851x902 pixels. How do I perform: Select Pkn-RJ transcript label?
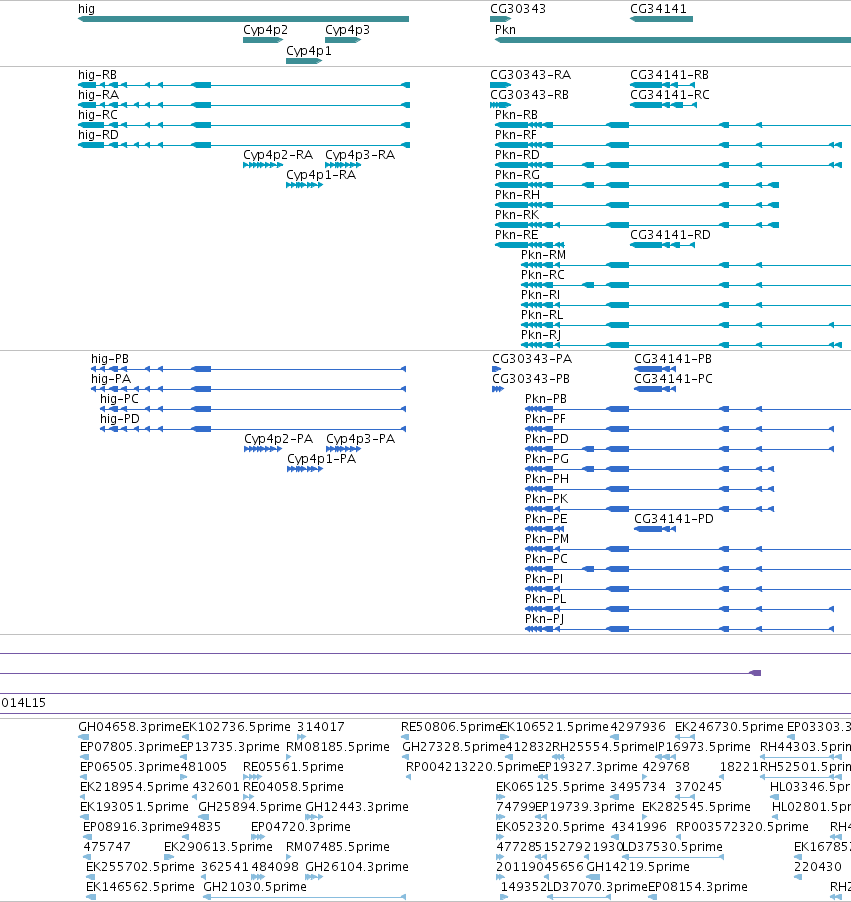[x=541, y=335]
